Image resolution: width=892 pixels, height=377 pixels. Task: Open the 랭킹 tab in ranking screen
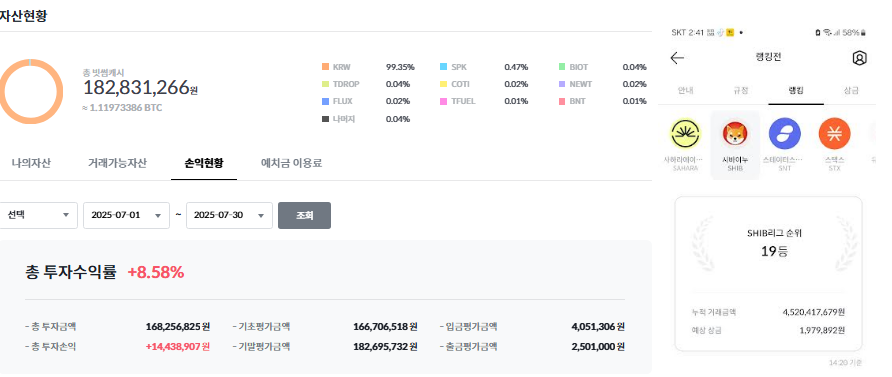click(x=796, y=90)
